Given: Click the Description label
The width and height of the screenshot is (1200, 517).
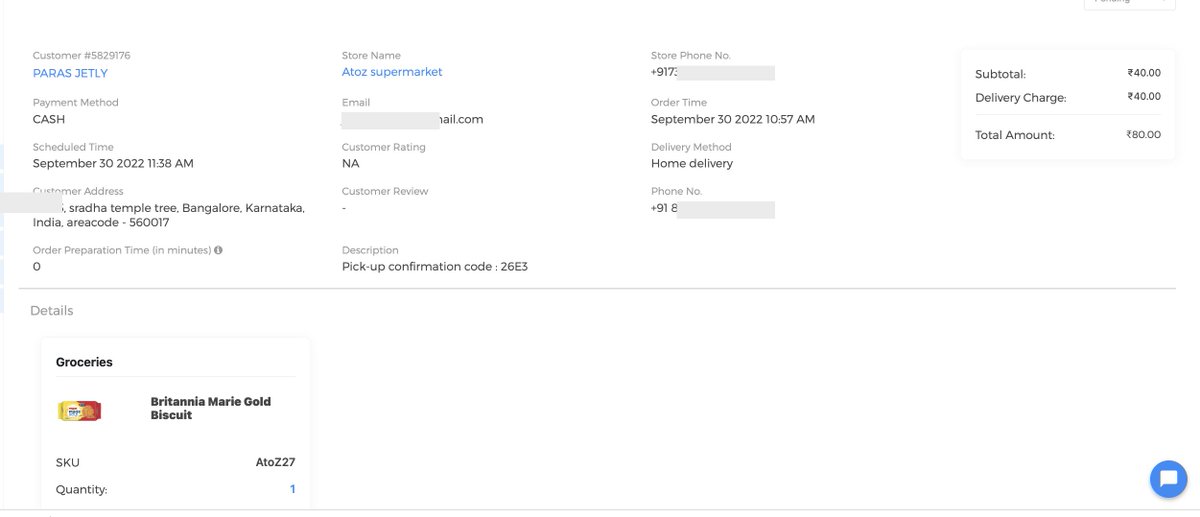Looking at the screenshot, I should (370, 250).
